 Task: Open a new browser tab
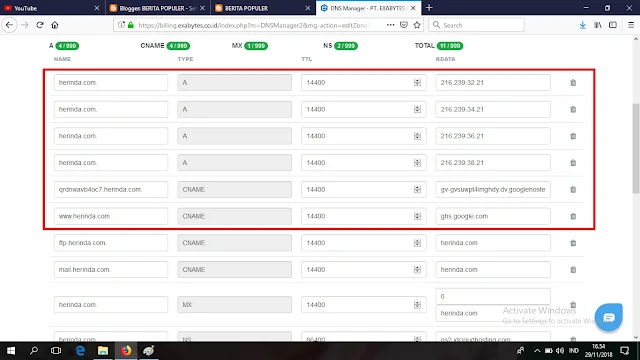(429, 8)
